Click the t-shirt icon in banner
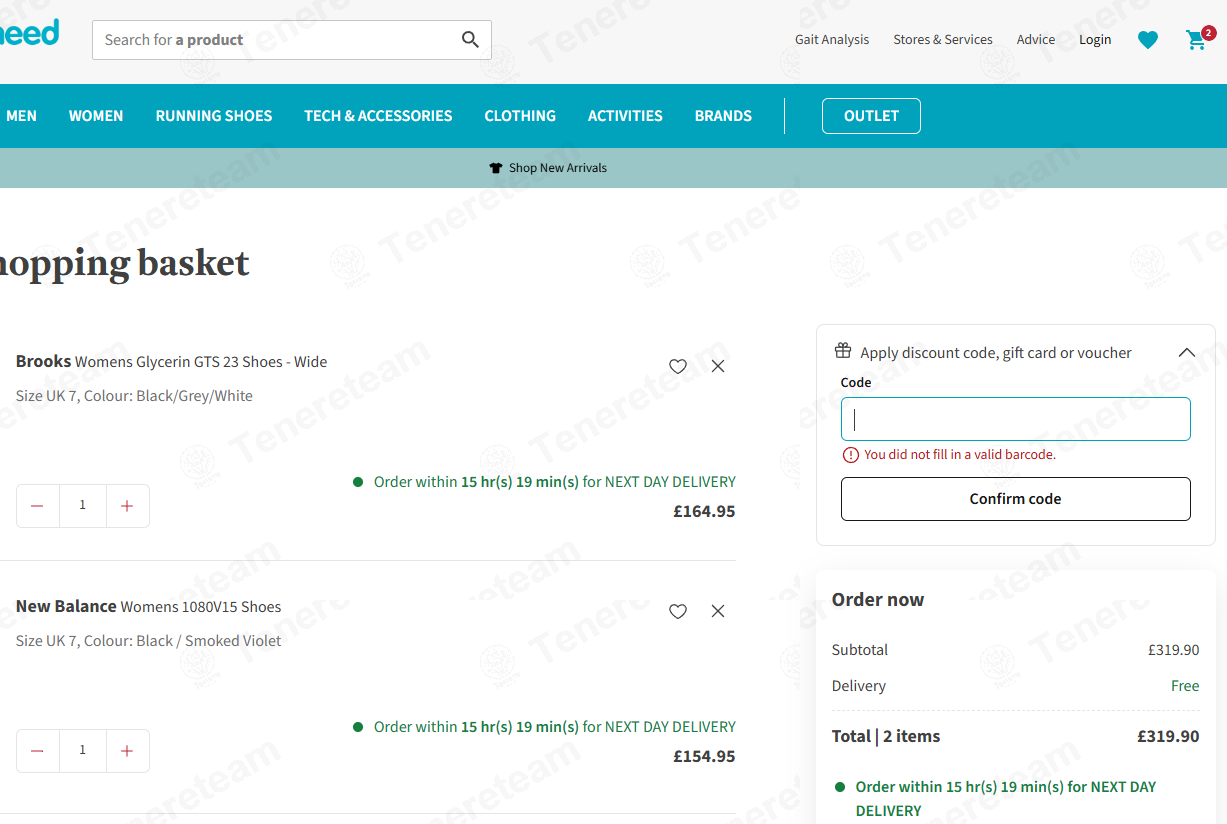The image size is (1227, 824). coord(496,168)
